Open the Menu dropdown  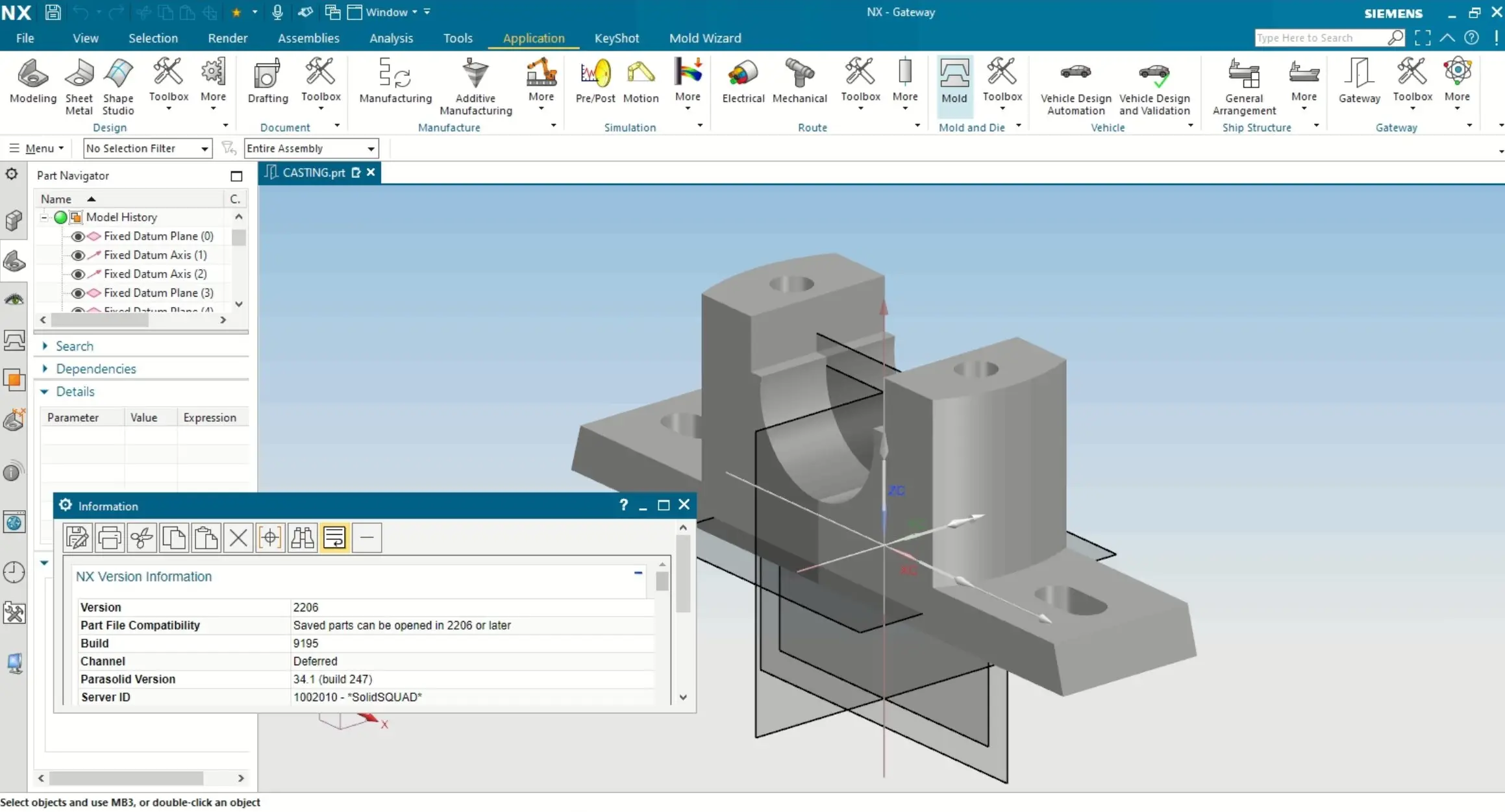coord(37,148)
